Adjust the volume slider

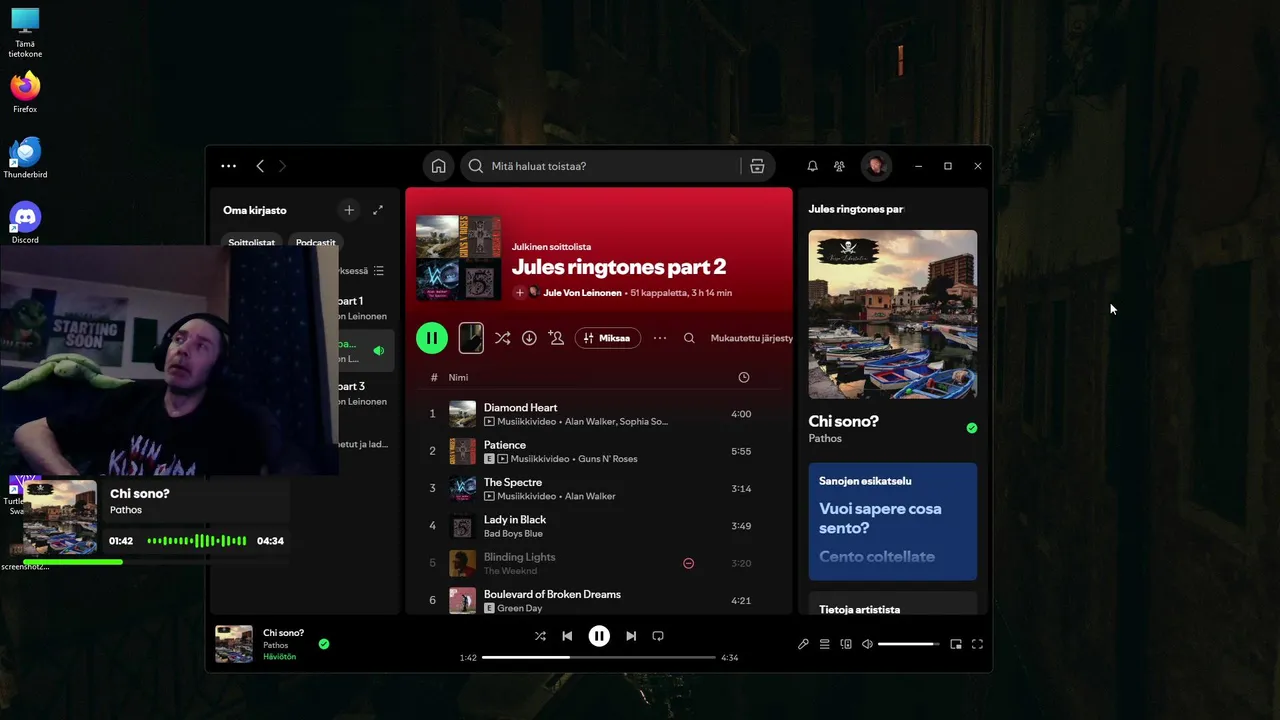[909, 644]
